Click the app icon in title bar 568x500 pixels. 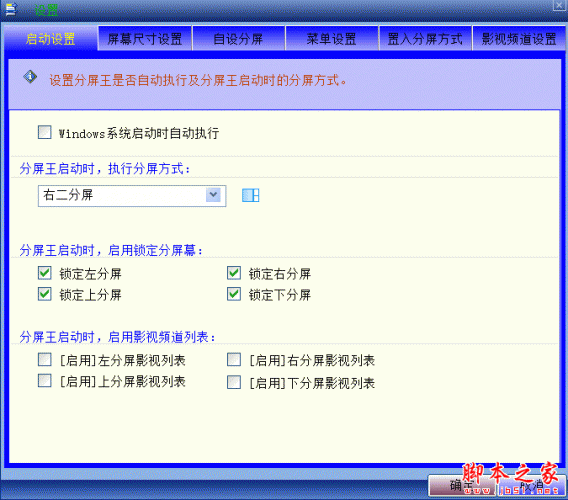(11, 9)
